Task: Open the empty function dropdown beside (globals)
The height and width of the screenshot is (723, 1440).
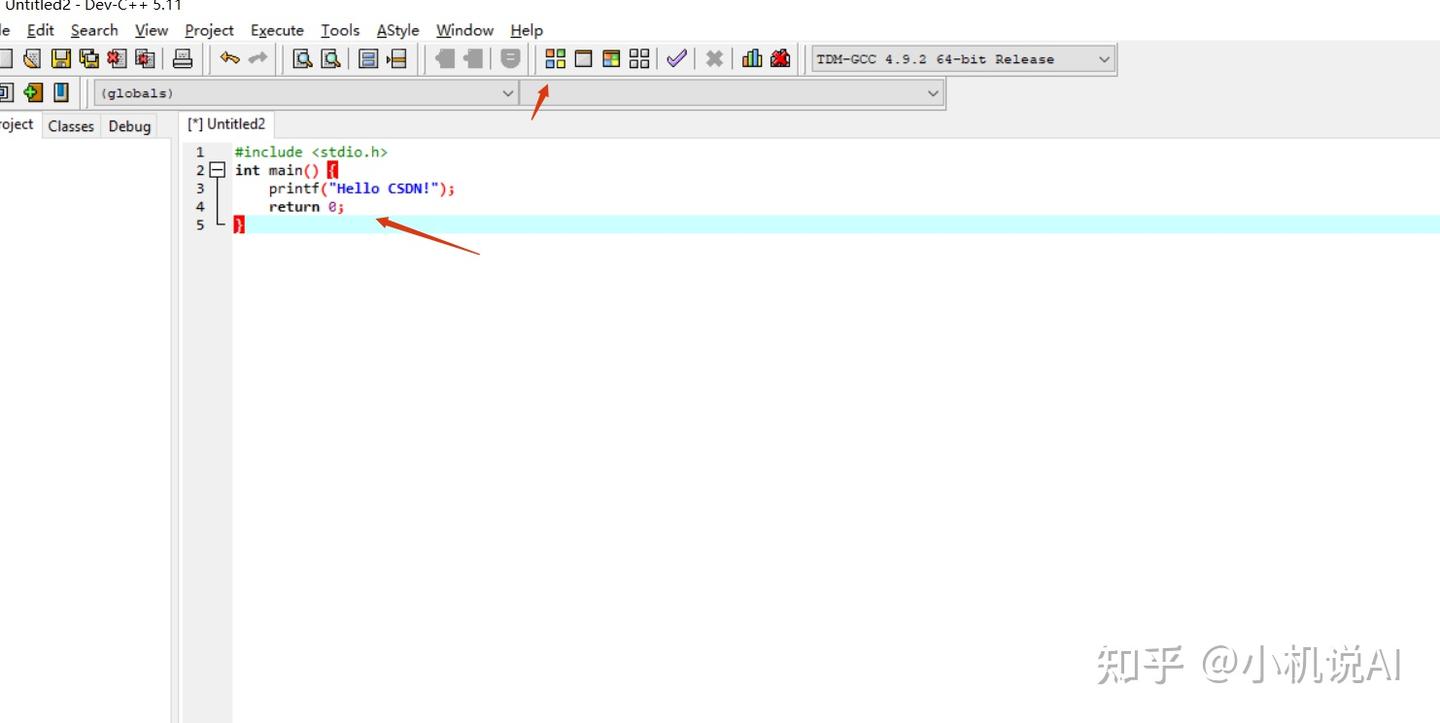Action: click(x=732, y=93)
